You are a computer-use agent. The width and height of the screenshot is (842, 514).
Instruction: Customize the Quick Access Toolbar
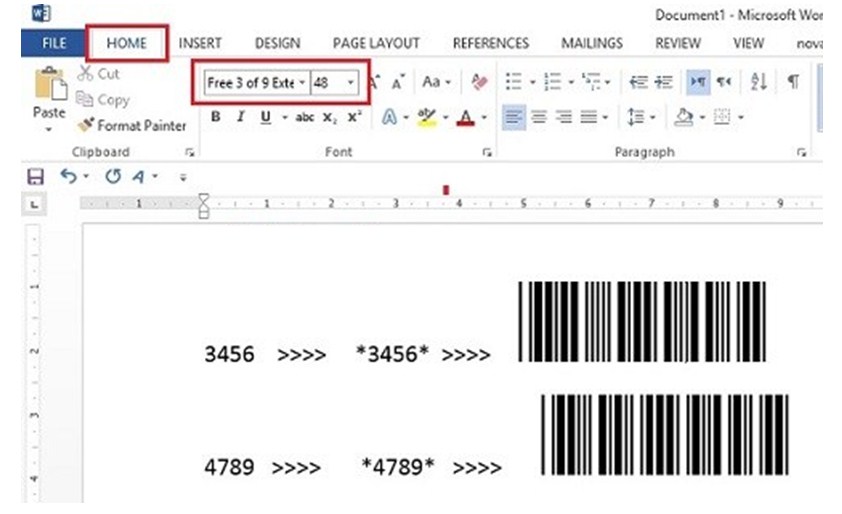click(183, 177)
